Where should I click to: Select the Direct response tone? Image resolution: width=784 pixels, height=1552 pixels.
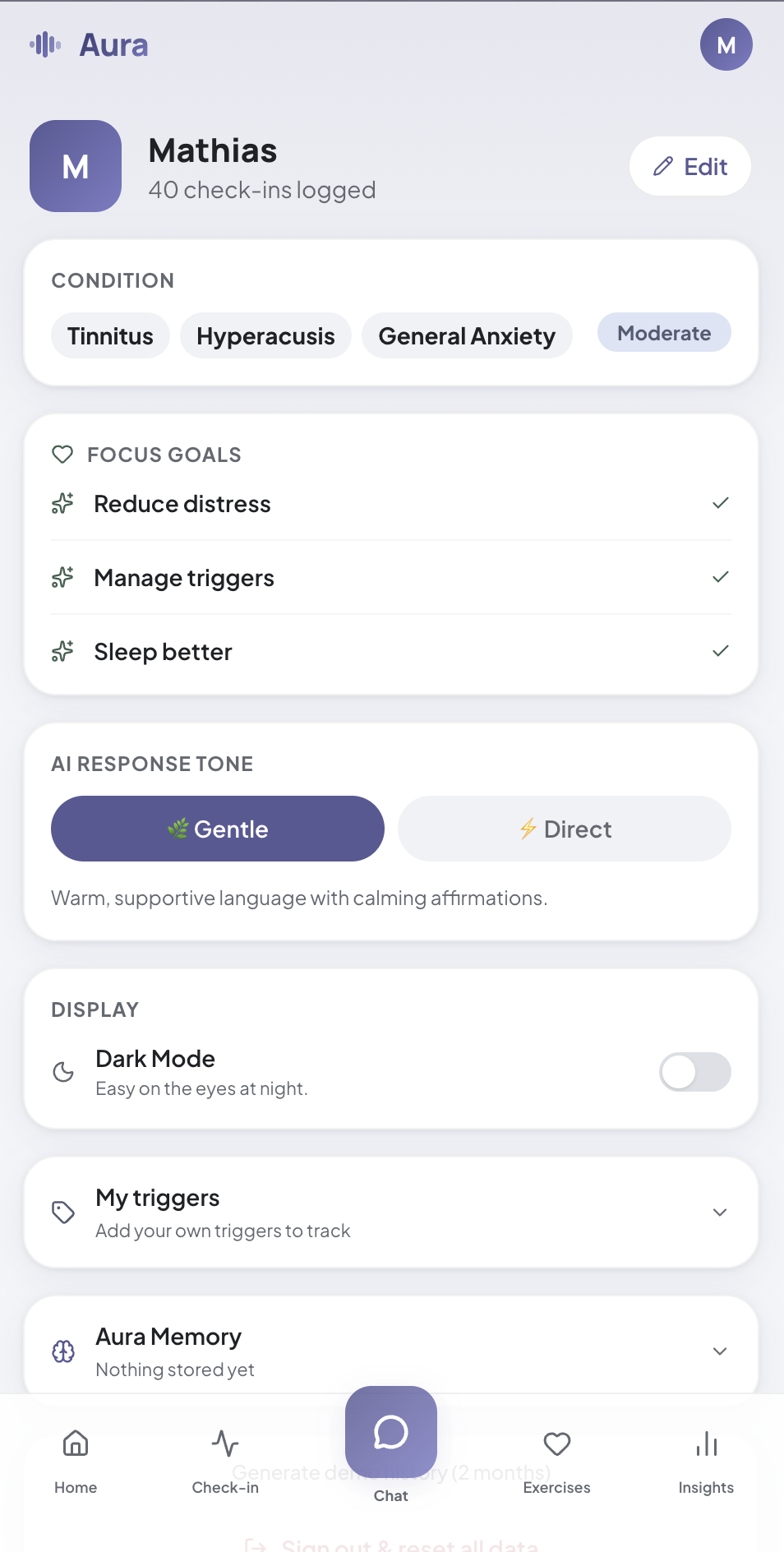click(x=565, y=829)
